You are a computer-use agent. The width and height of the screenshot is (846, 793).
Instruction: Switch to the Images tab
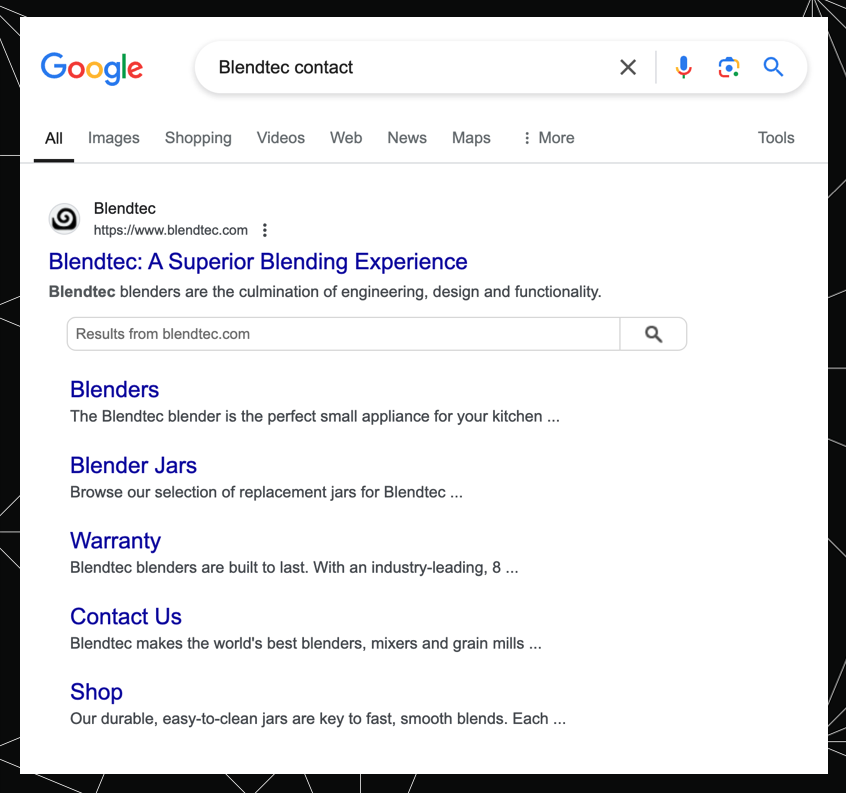[114, 138]
